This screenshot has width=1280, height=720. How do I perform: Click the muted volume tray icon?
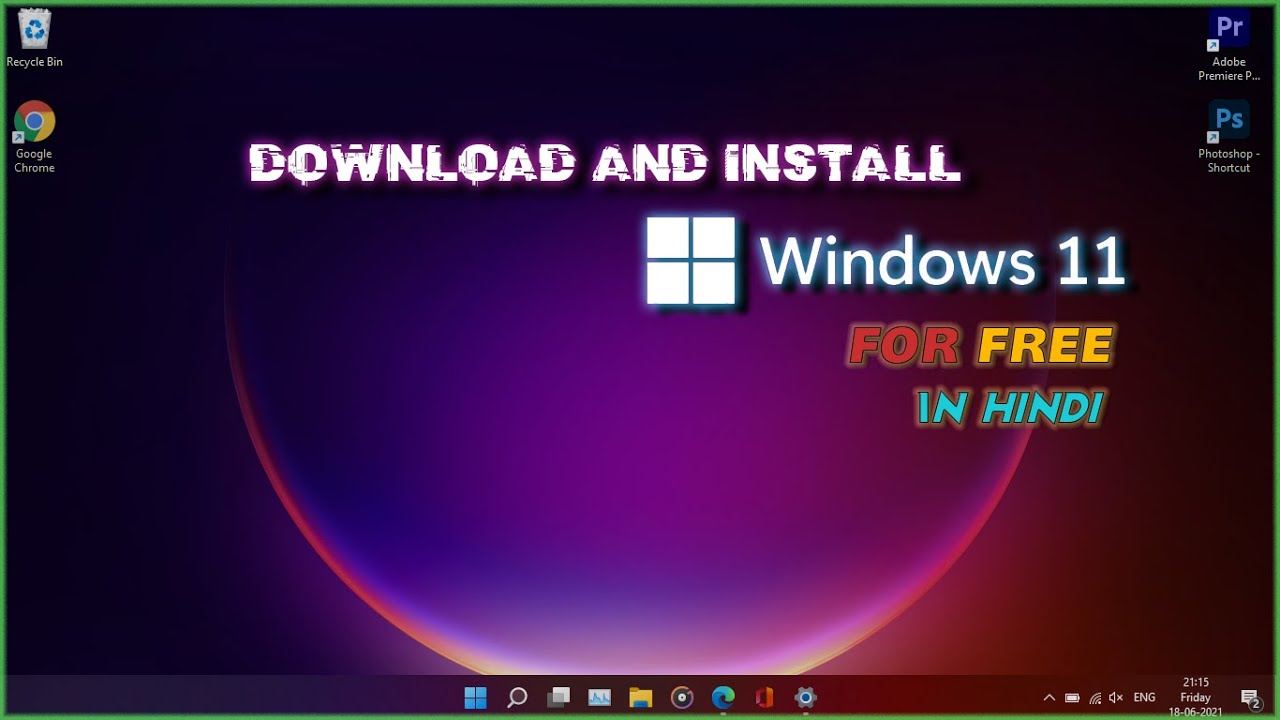pyautogui.click(x=1116, y=697)
